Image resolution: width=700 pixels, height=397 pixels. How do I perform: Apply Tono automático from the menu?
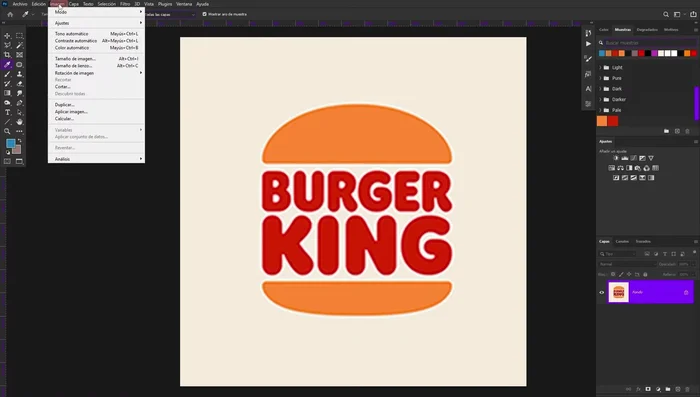[96, 33]
